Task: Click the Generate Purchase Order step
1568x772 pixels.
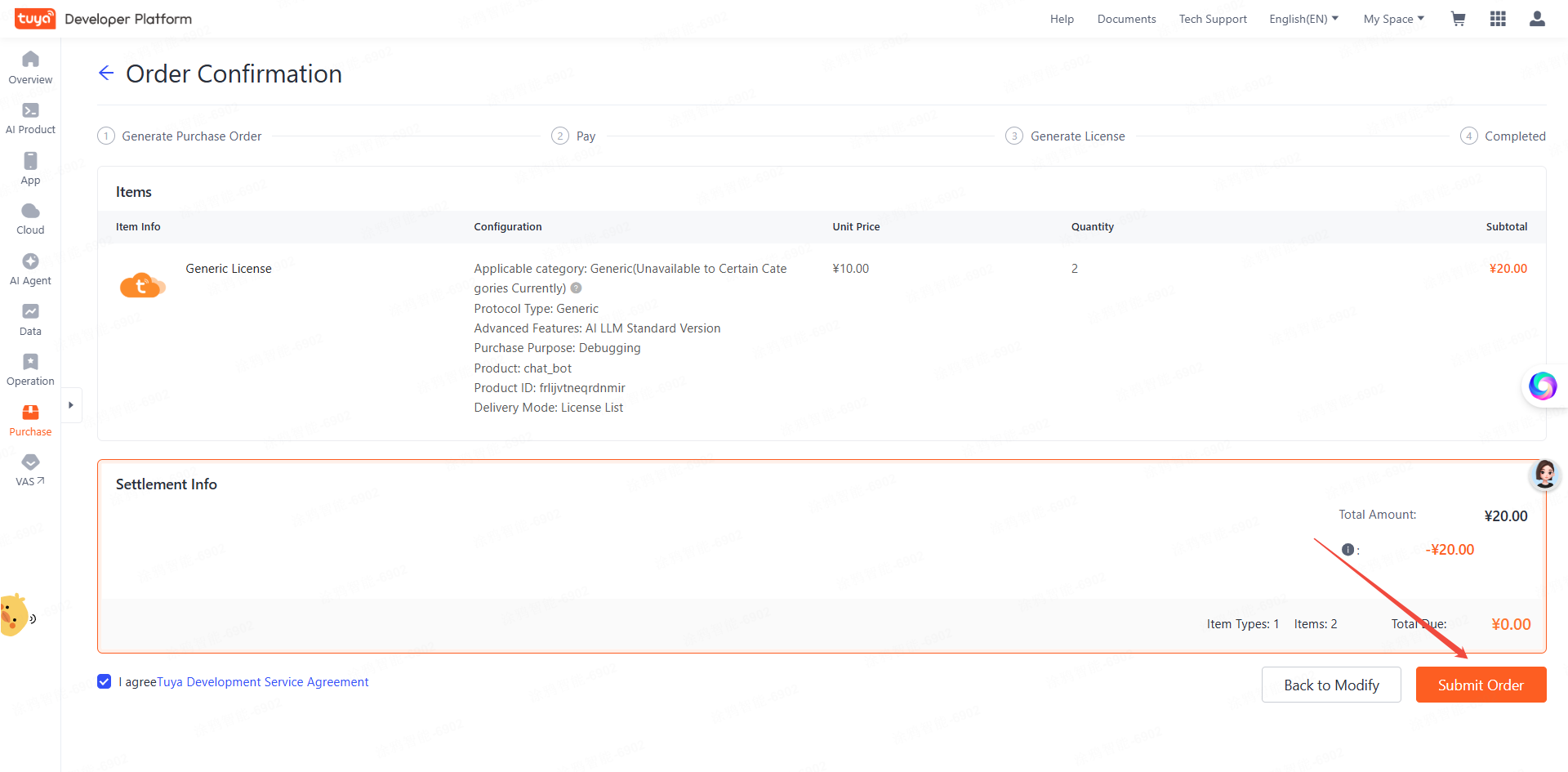Action: pos(180,136)
